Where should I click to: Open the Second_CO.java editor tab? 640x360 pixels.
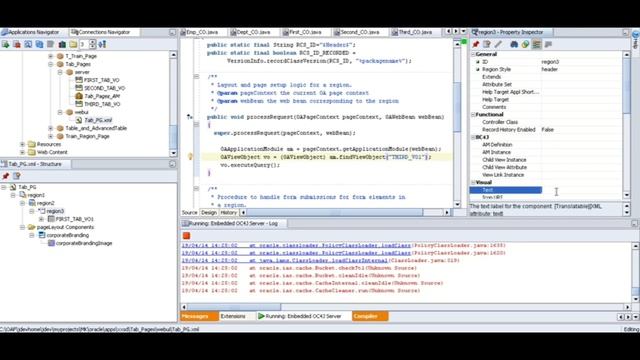point(359,32)
